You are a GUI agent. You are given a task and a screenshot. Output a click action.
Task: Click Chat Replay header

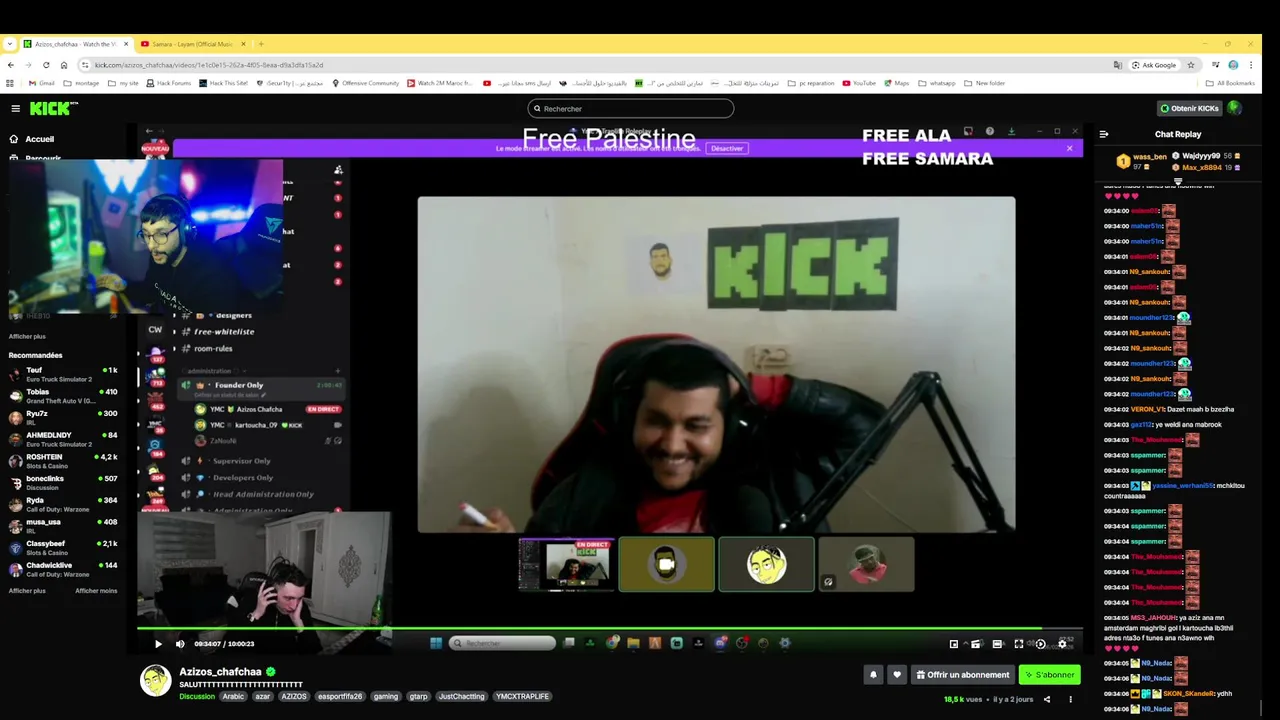1178,134
